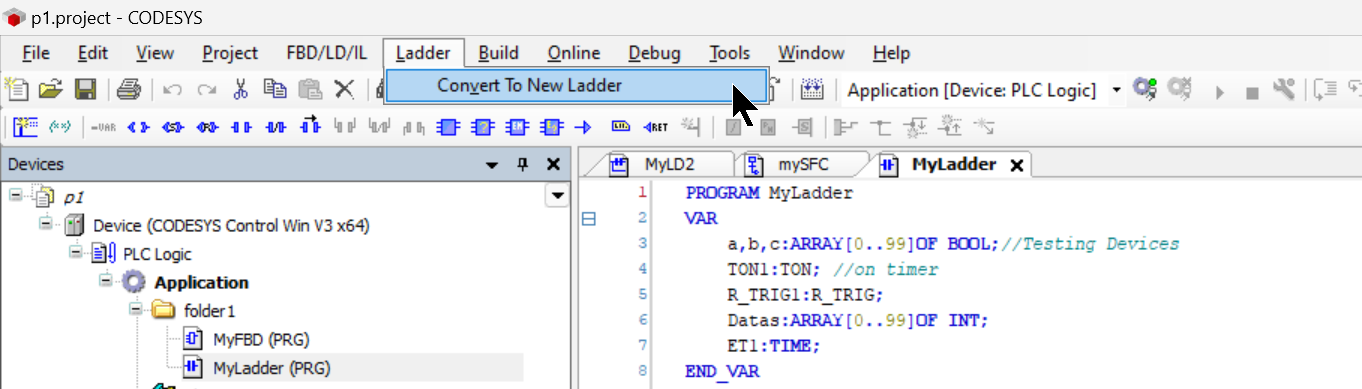Insert a coil element

click(138, 127)
